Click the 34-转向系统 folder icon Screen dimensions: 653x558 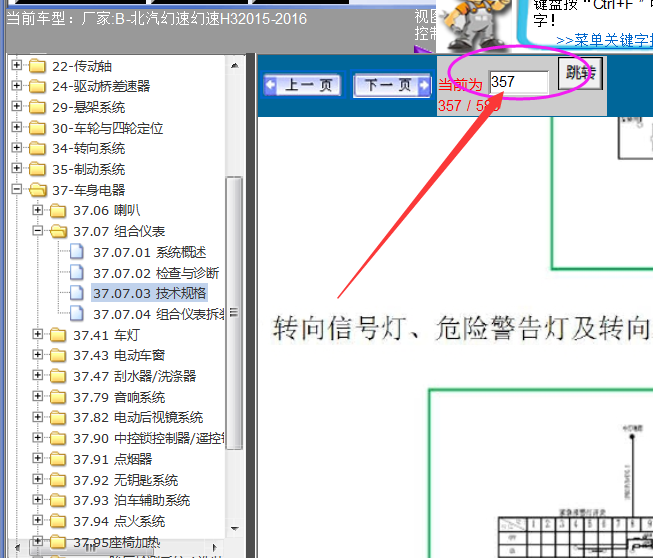(37, 148)
